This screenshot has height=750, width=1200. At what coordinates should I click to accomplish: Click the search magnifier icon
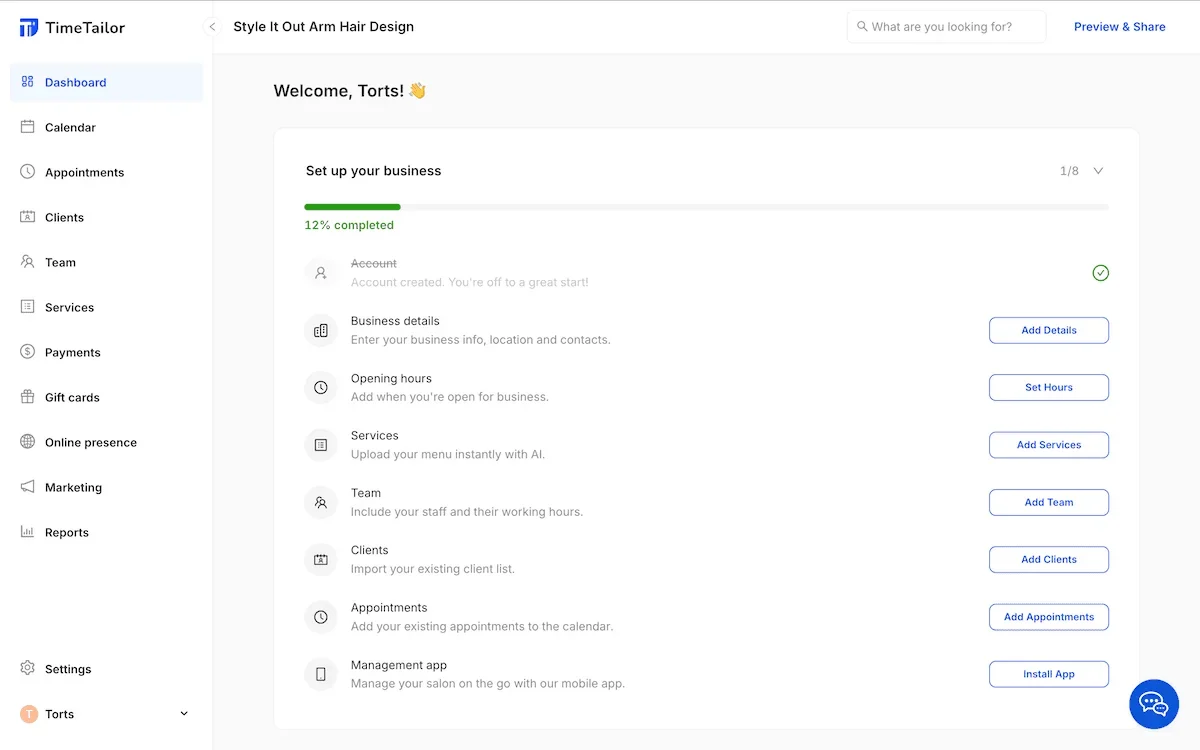862,27
